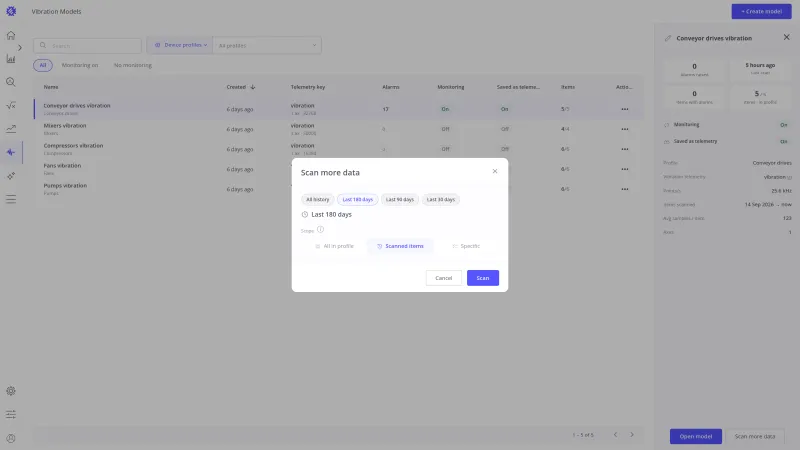The height and width of the screenshot is (450, 800).
Task: Click the Name column header
Action: 51,87
